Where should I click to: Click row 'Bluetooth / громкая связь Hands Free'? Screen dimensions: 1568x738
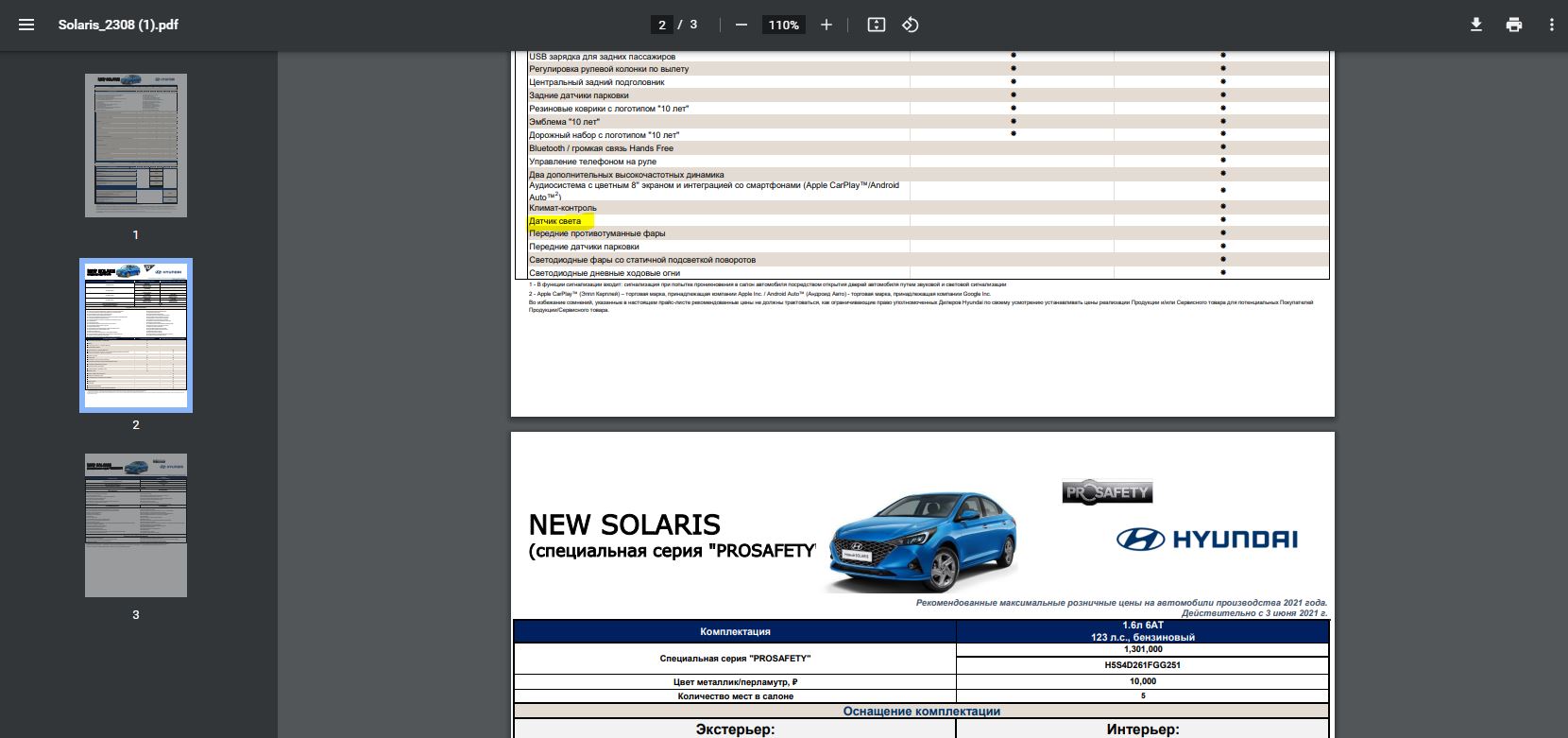(928, 148)
